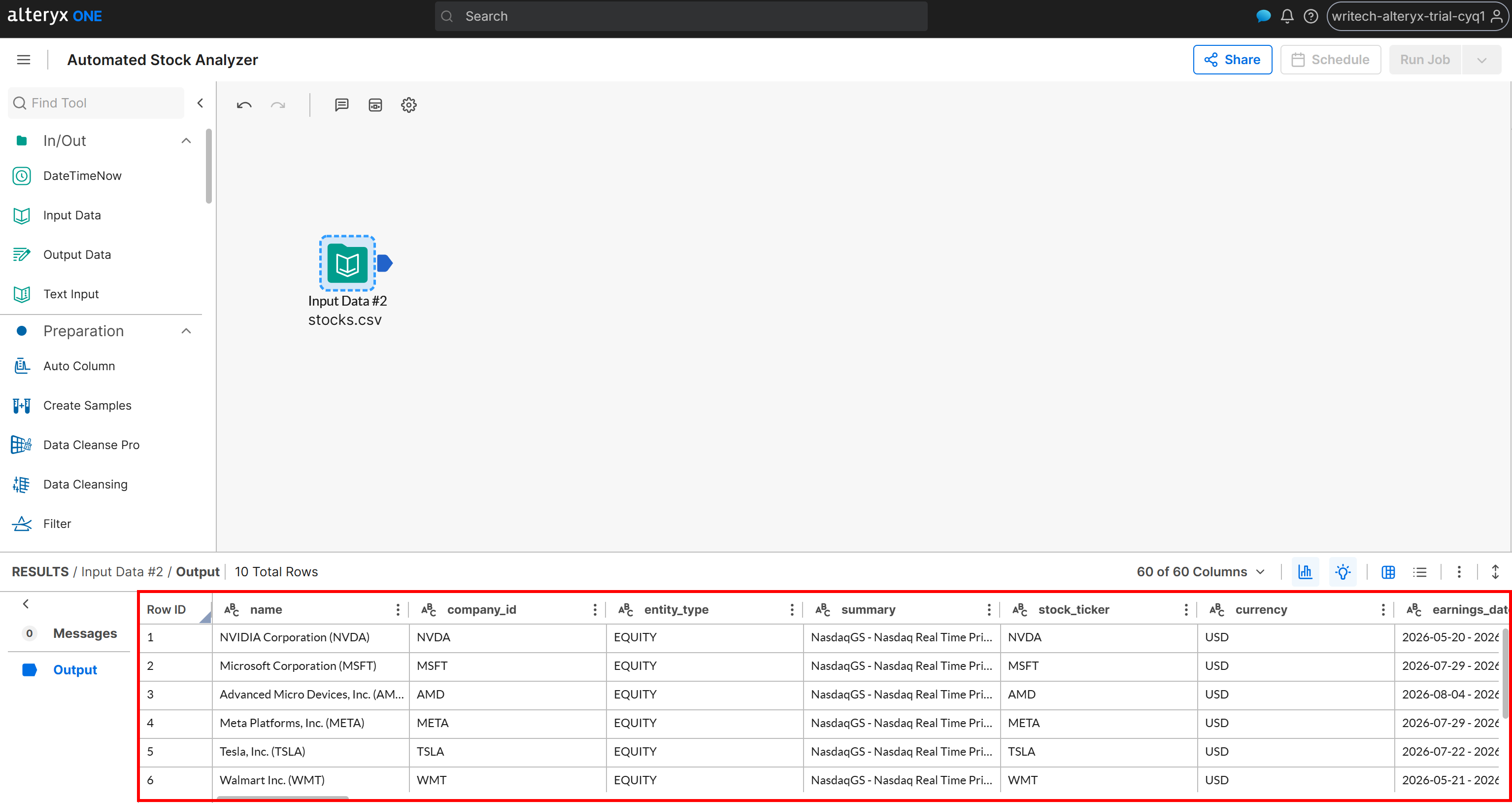The height and width of the screenshot is (803, 1512).
Task: Click the tool palette vertical scrollbar
Action: (x=209, y=167)
